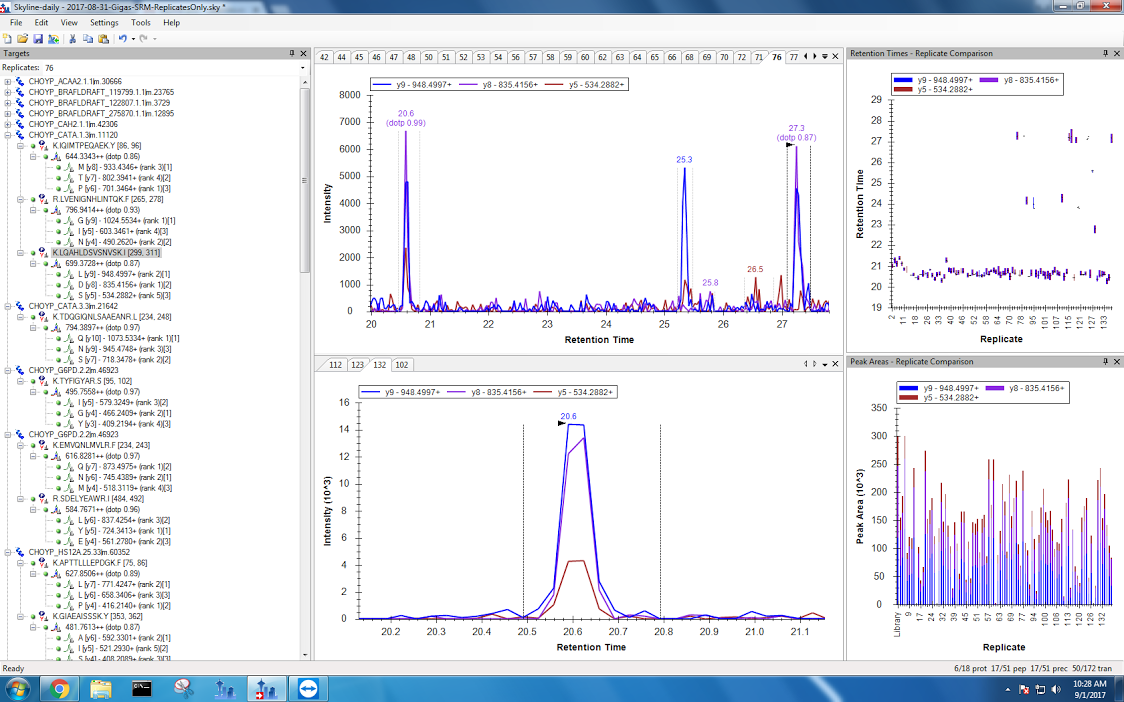Open the Settings menu
The width and height of the screenshot is (1124, 702).
(103, 22)
